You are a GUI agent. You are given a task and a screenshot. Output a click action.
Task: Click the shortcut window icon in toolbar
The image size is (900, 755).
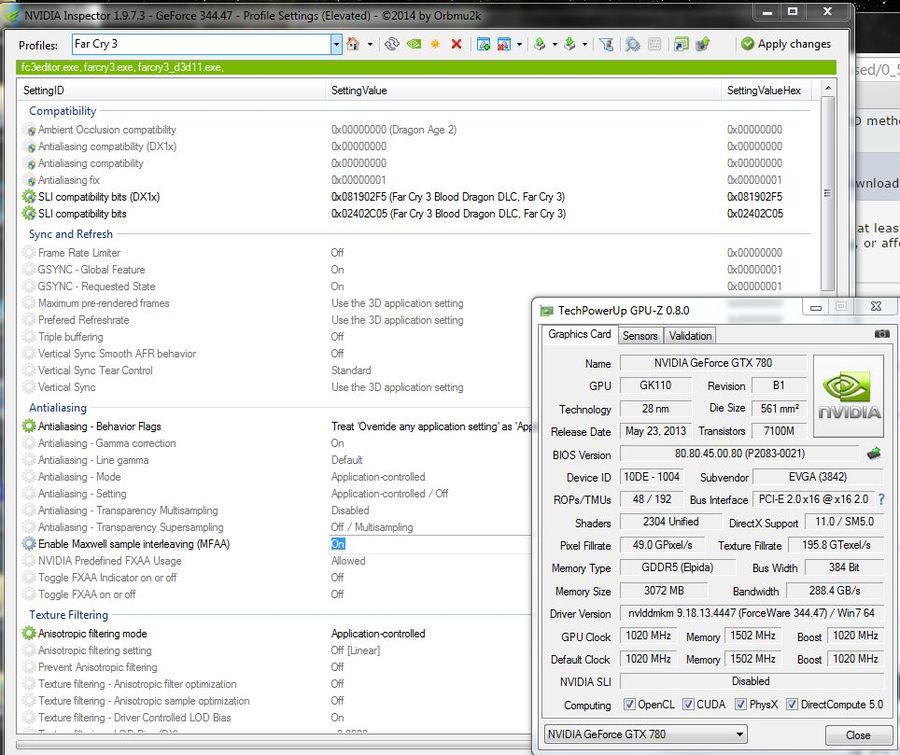coord(681,44)
